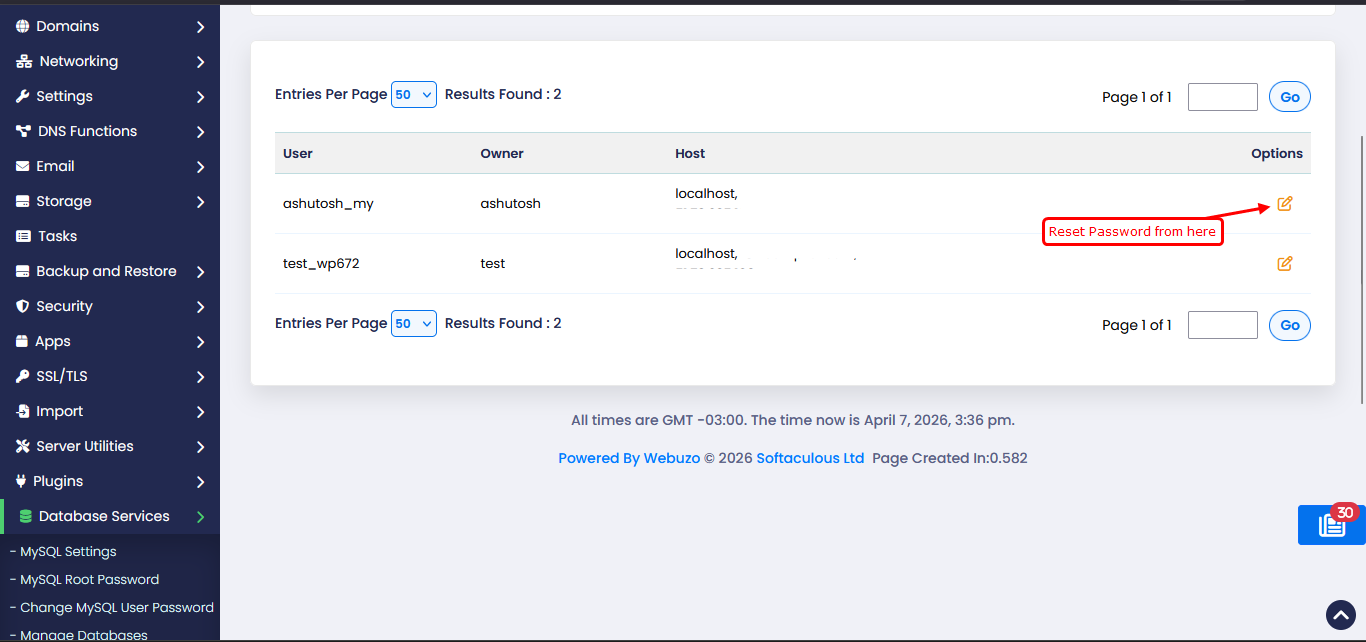Click the Email envelope icon
1366x642 pixels.
point(23,167)
